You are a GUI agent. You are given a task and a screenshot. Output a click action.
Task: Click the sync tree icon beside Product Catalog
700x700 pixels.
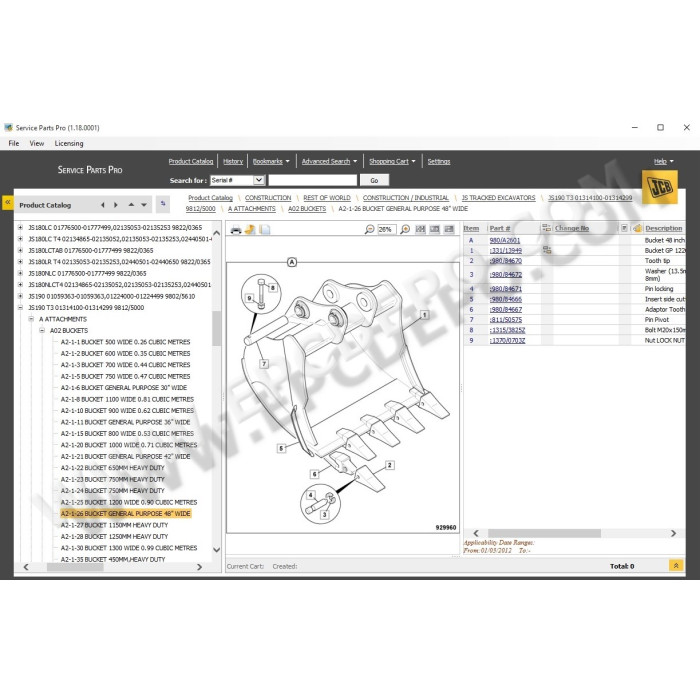(x=163, y=204)
